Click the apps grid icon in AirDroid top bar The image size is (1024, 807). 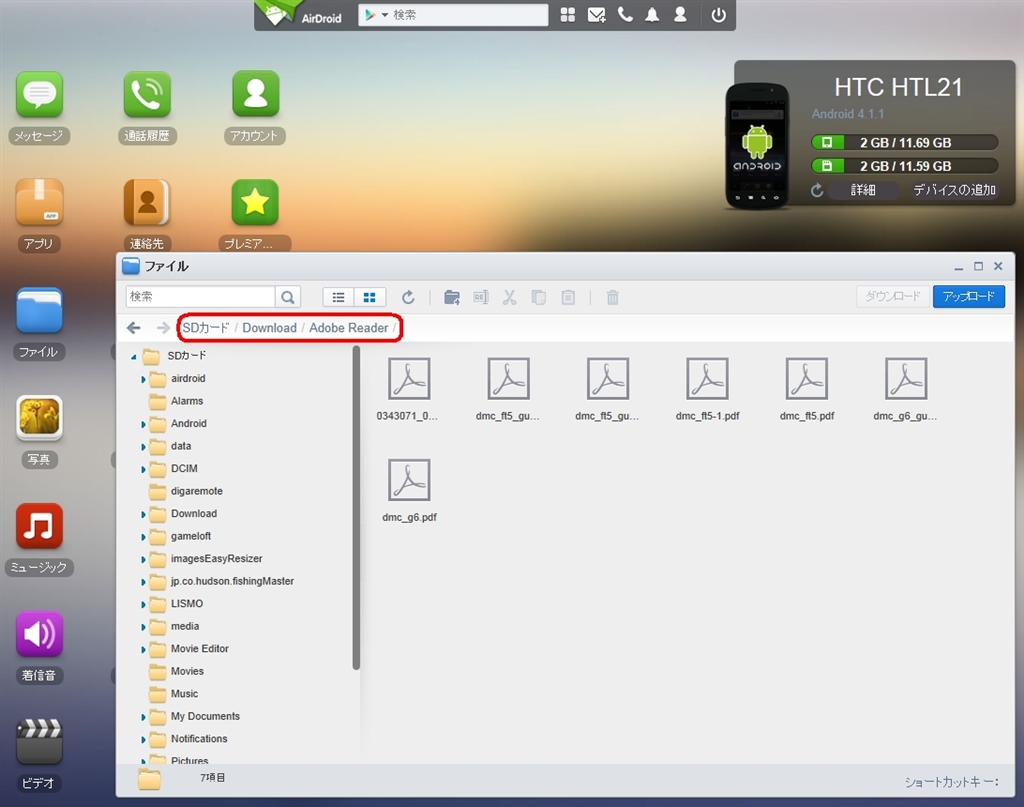coord(568,15)
